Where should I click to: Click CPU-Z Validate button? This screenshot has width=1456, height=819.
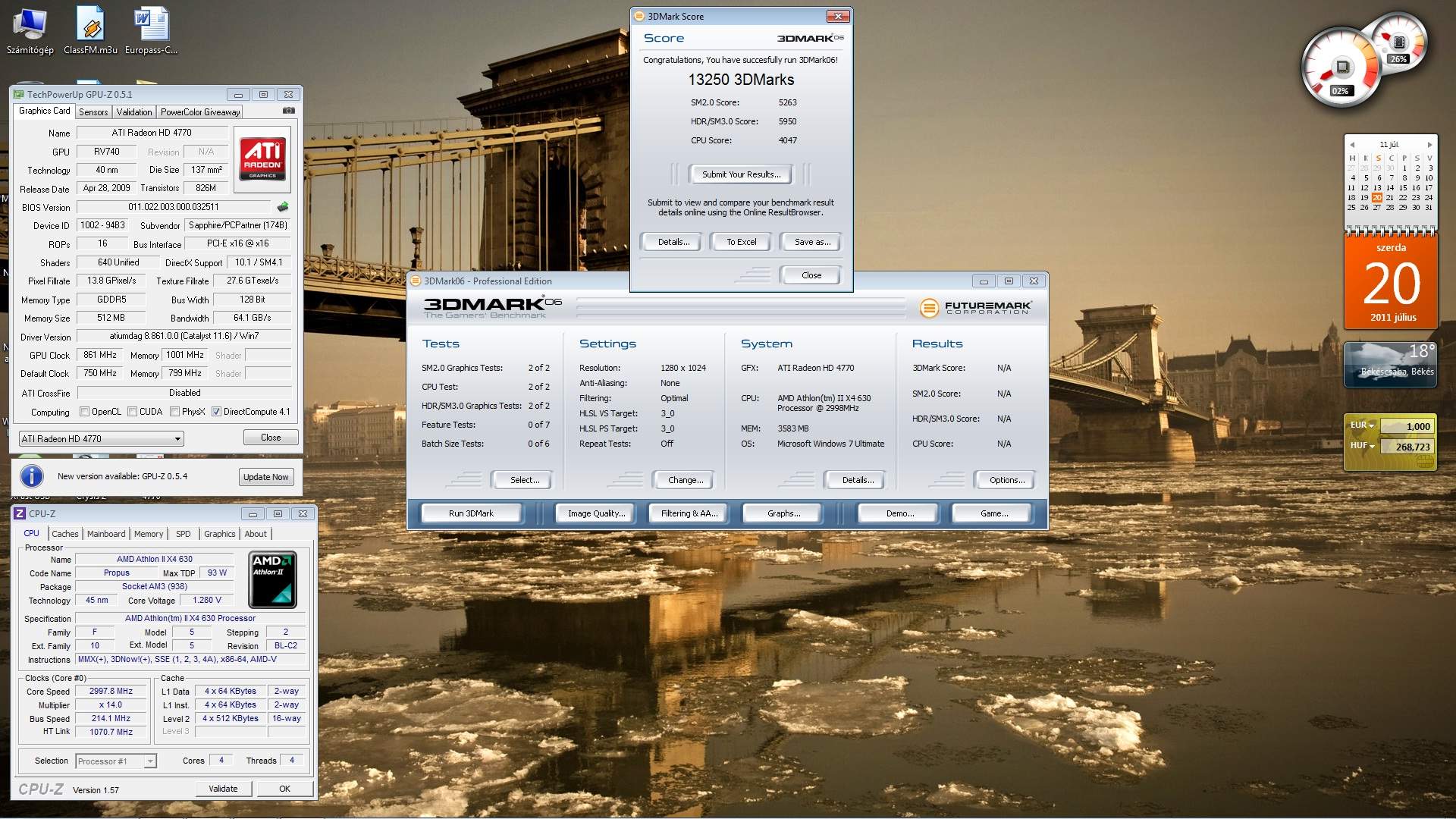223,789
